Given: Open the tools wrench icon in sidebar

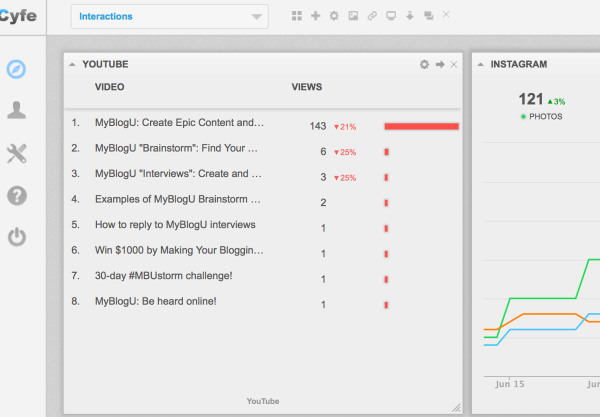Looking at the screenshot, I should tap(16, 153).
